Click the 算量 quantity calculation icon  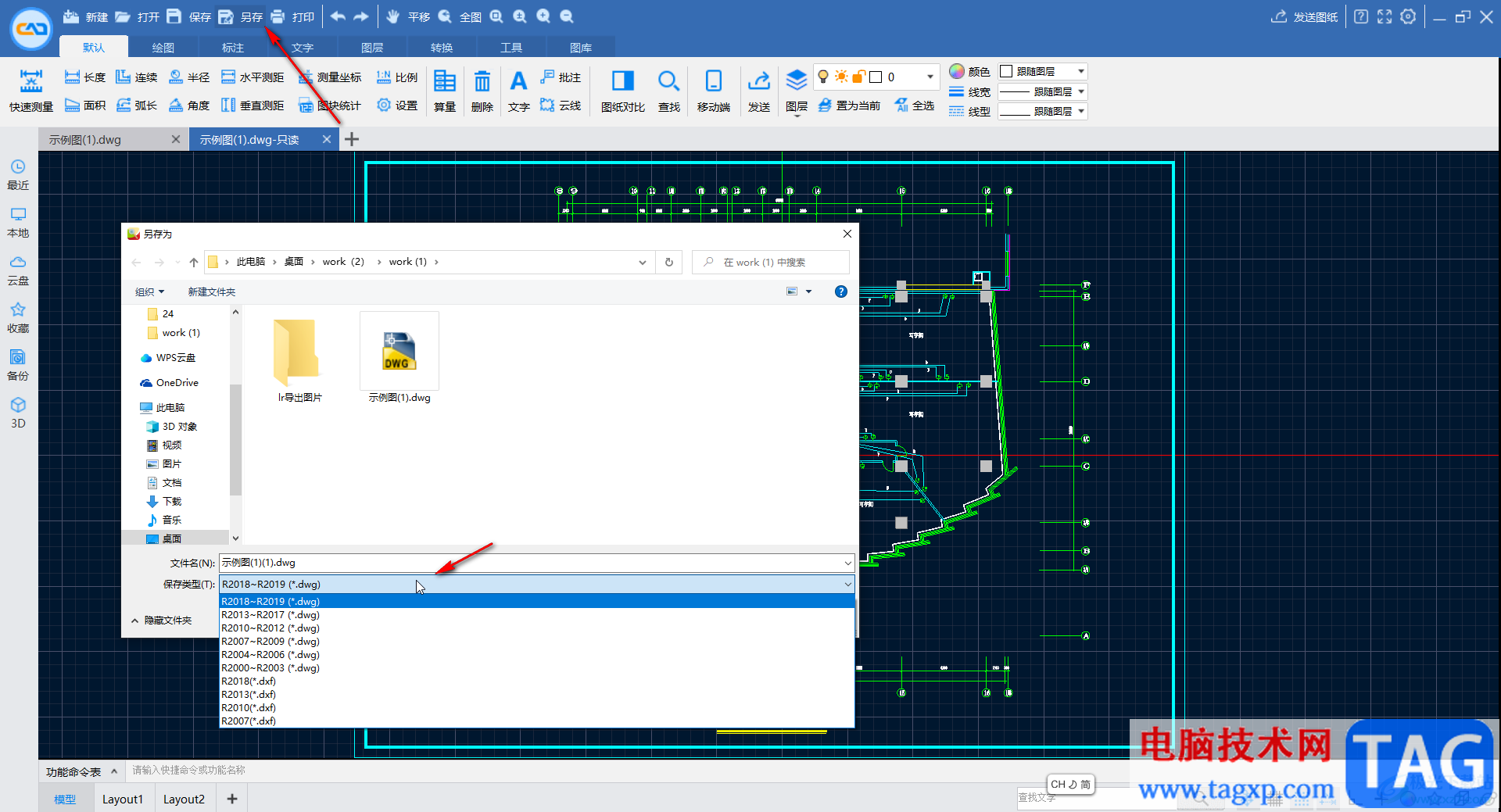(445, 81)
